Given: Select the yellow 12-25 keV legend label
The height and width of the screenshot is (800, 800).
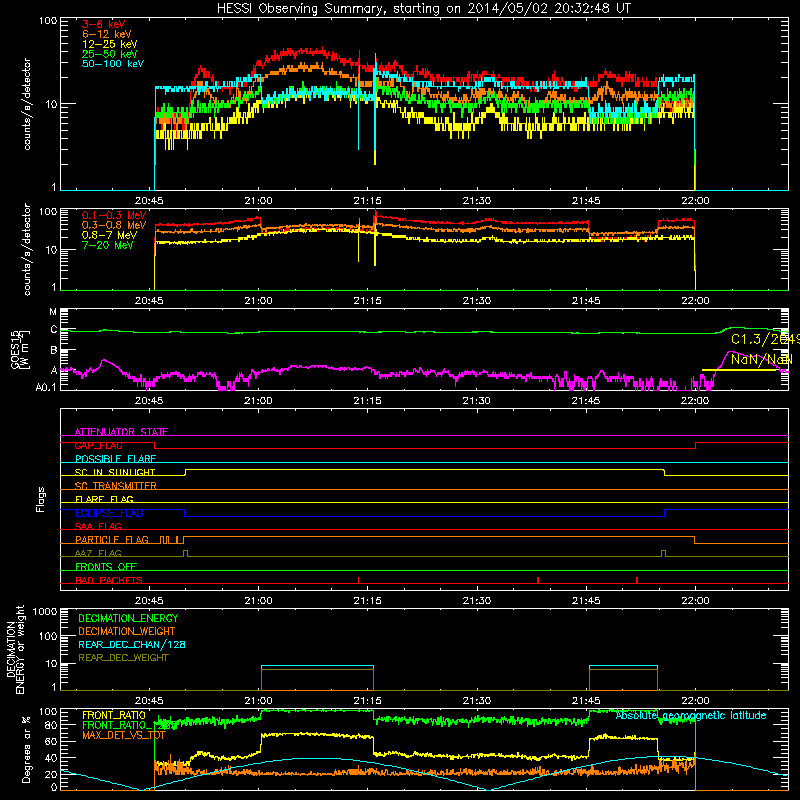Looking at the screenshot, I should click(x=110, y=44).
